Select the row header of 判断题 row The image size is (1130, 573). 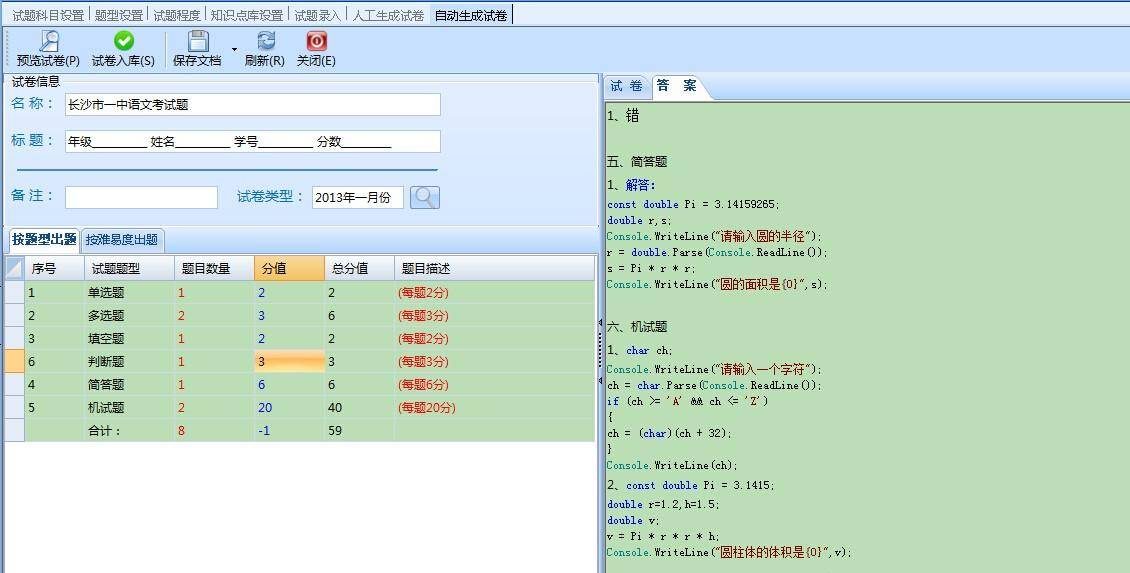click(x=14, y=362)
